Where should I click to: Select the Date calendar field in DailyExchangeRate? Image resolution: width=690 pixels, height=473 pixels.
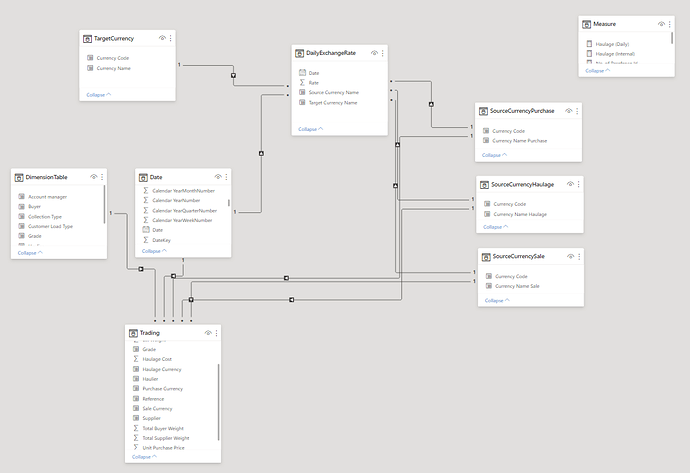click(302, 73)
